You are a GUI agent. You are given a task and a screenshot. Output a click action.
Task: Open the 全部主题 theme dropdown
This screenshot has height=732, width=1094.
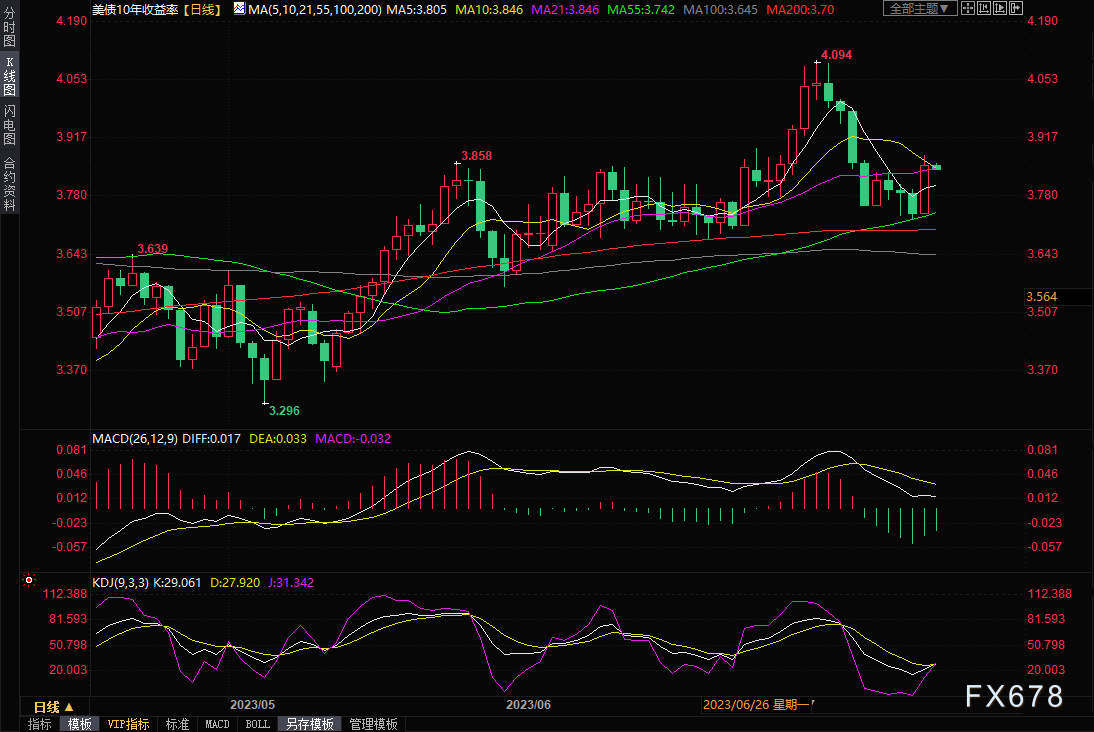(920, 9)
